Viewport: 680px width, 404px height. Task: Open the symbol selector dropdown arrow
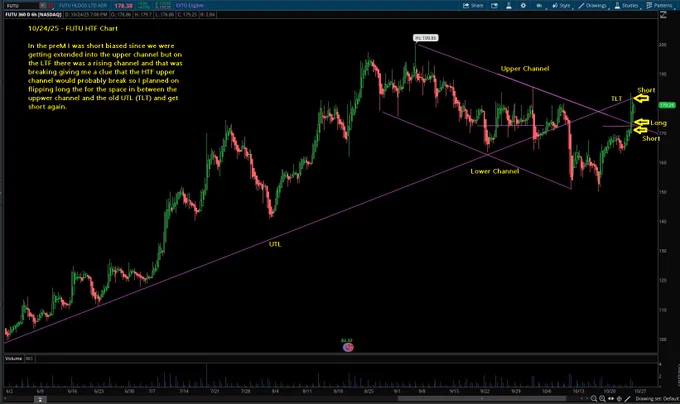coord(42,6)
